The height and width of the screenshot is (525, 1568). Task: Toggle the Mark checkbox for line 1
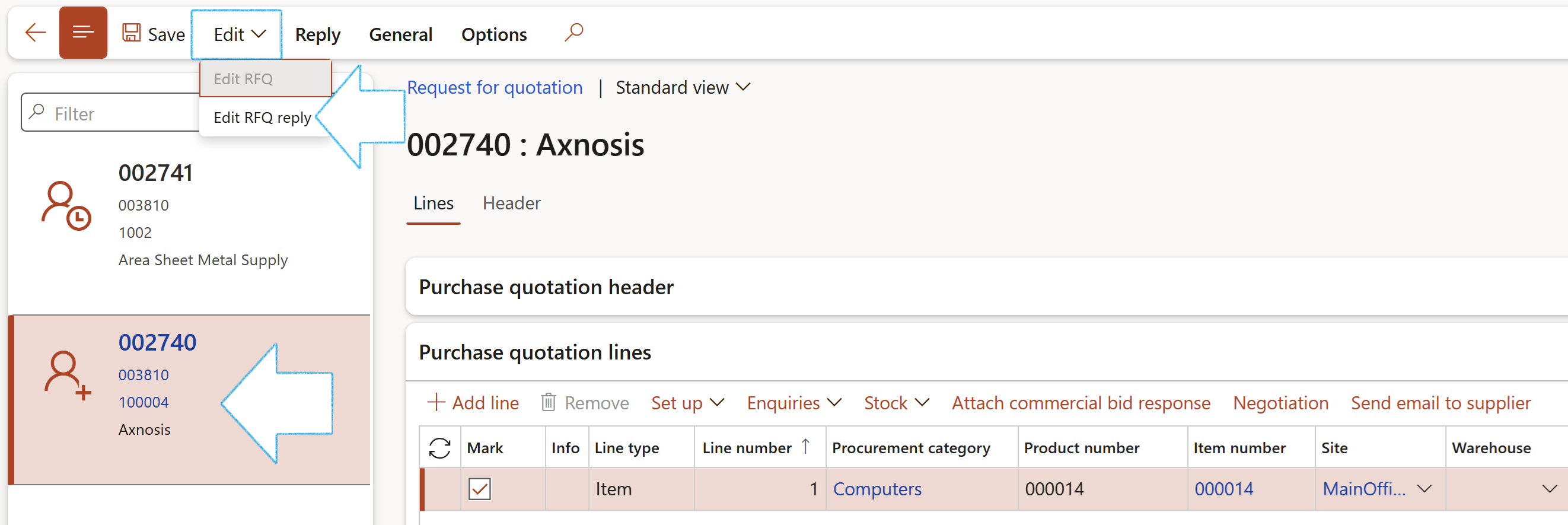point(480,488)
